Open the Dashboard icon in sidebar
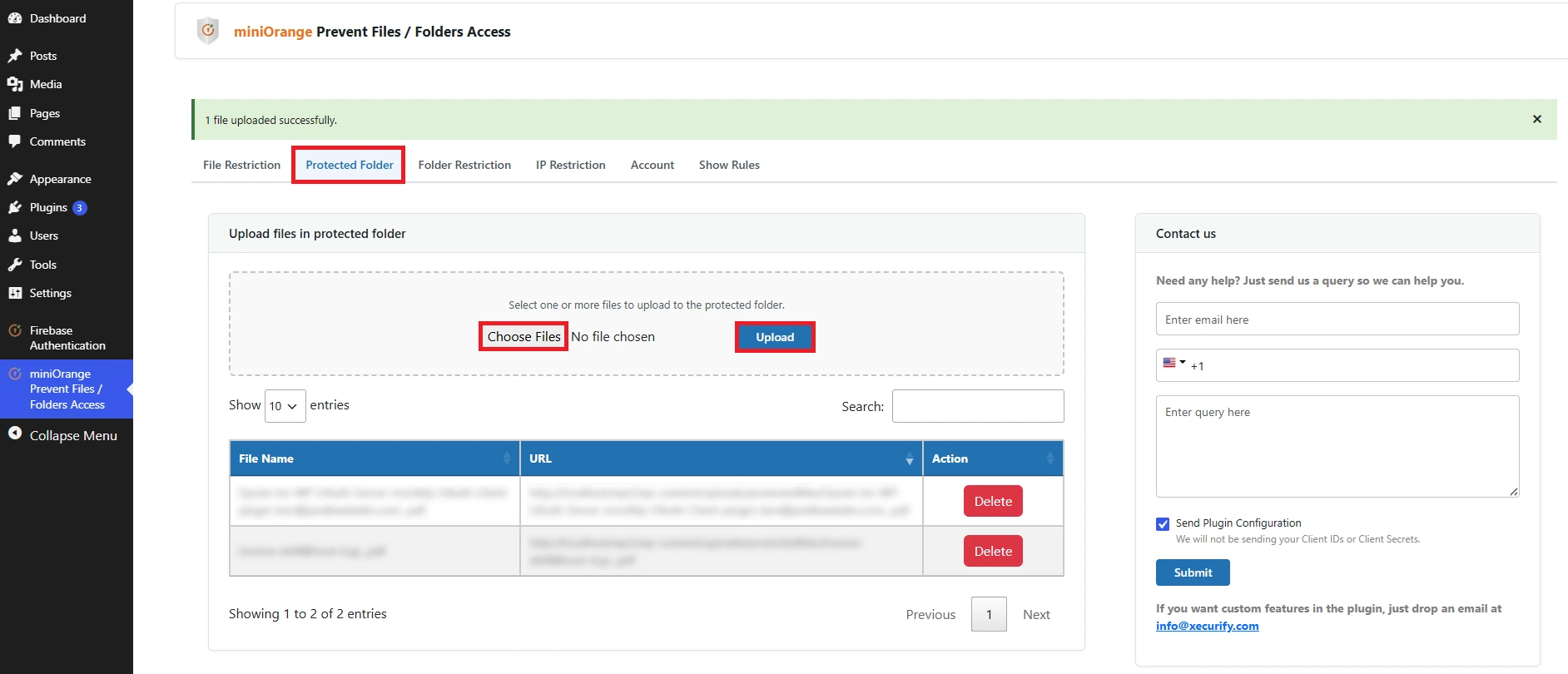The height and width of the screenshot is (674, 1568). pos(15,18)
